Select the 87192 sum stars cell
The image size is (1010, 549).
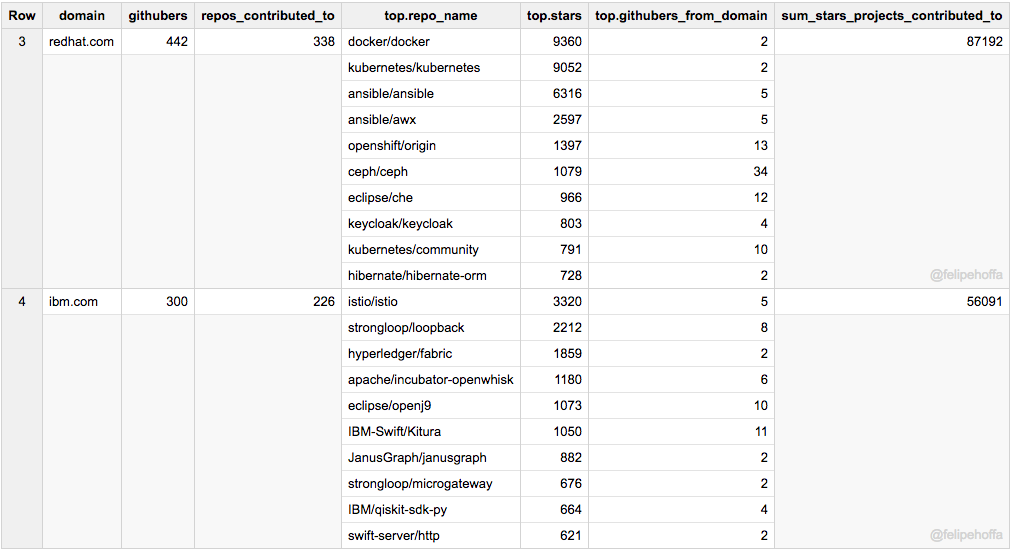984,42
